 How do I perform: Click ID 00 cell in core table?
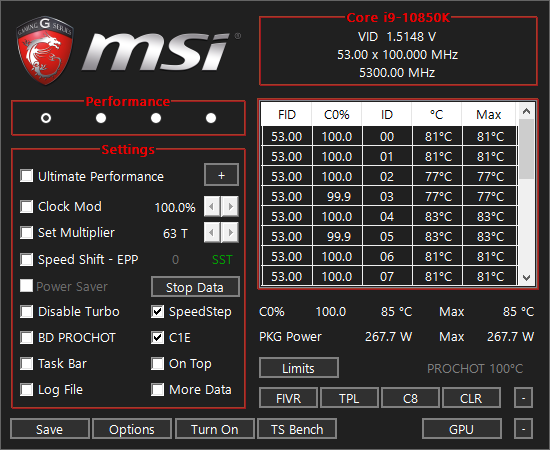(x=387, y=136)
